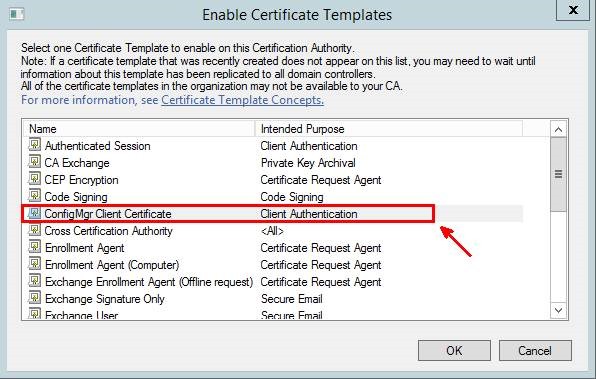Screen dimensions: 596x379
Task: Confirm with the OK button
Action: pos(454,350)
